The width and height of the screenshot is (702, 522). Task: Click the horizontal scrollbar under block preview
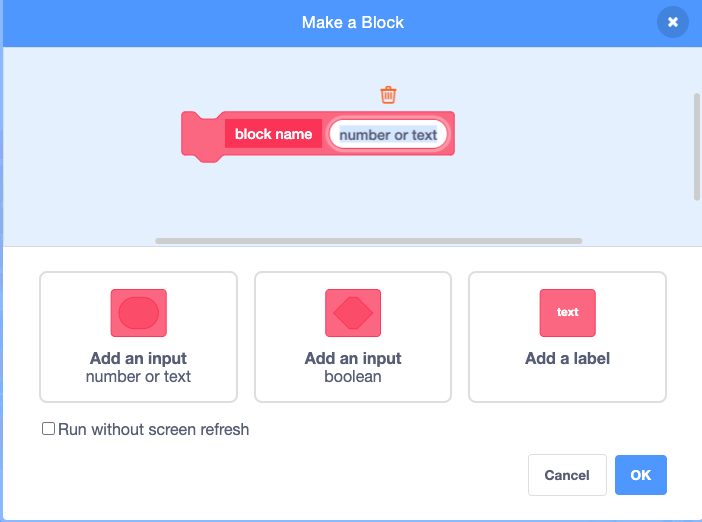tap(368, 241)
